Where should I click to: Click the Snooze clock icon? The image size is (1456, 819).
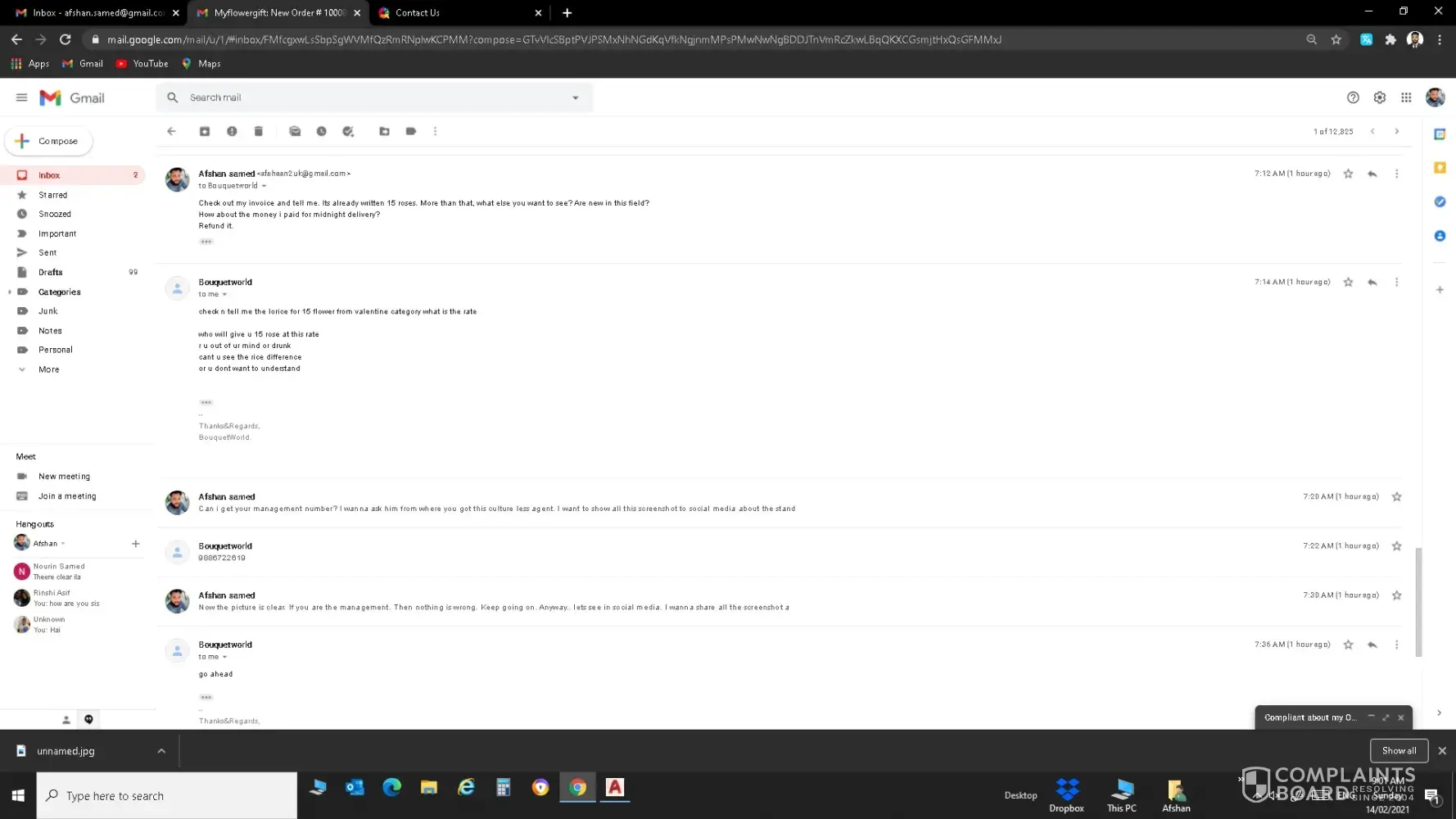click(x=322, y=131)
